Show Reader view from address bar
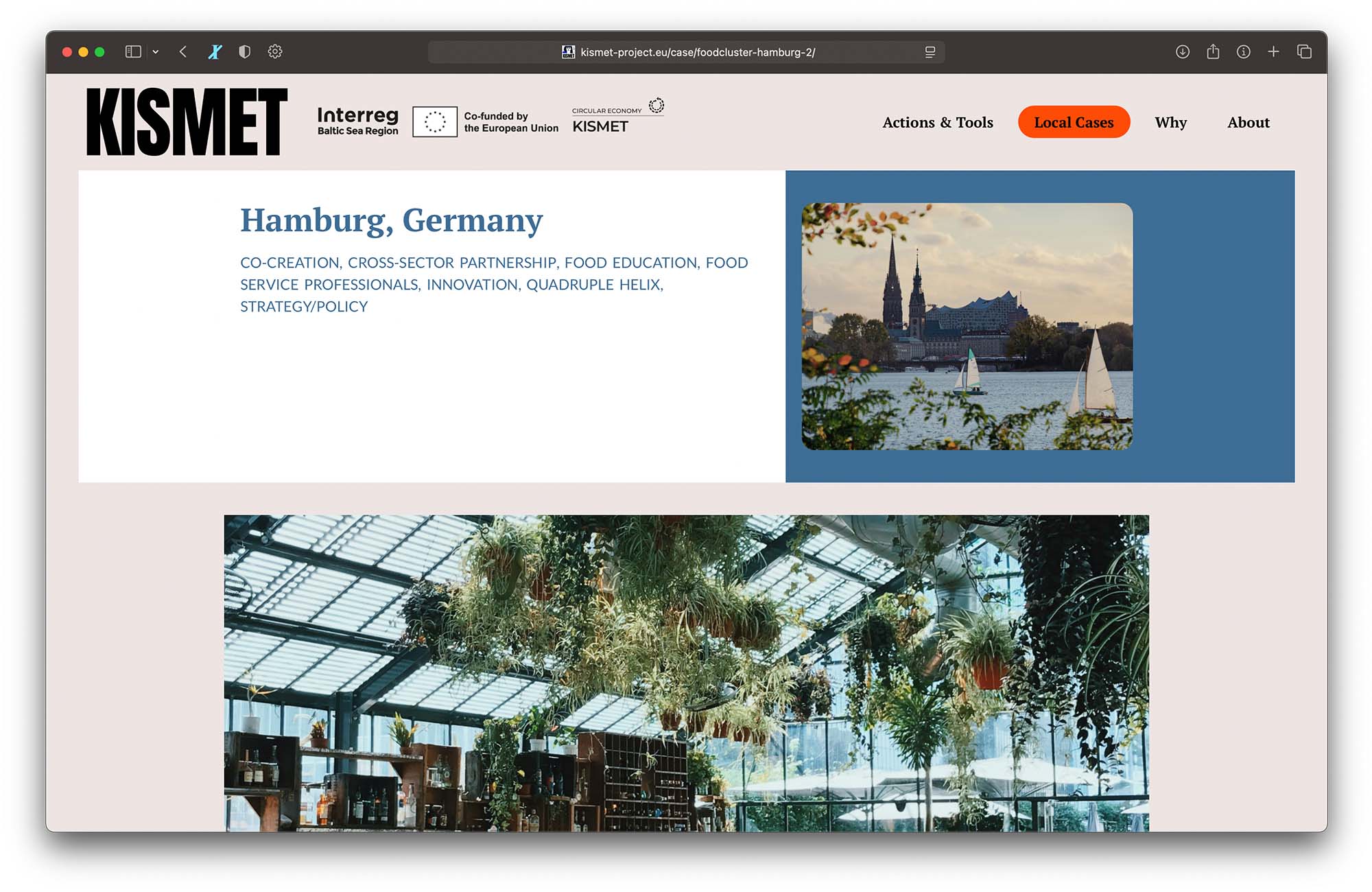The image size is (1372, 892). point(930,52)
